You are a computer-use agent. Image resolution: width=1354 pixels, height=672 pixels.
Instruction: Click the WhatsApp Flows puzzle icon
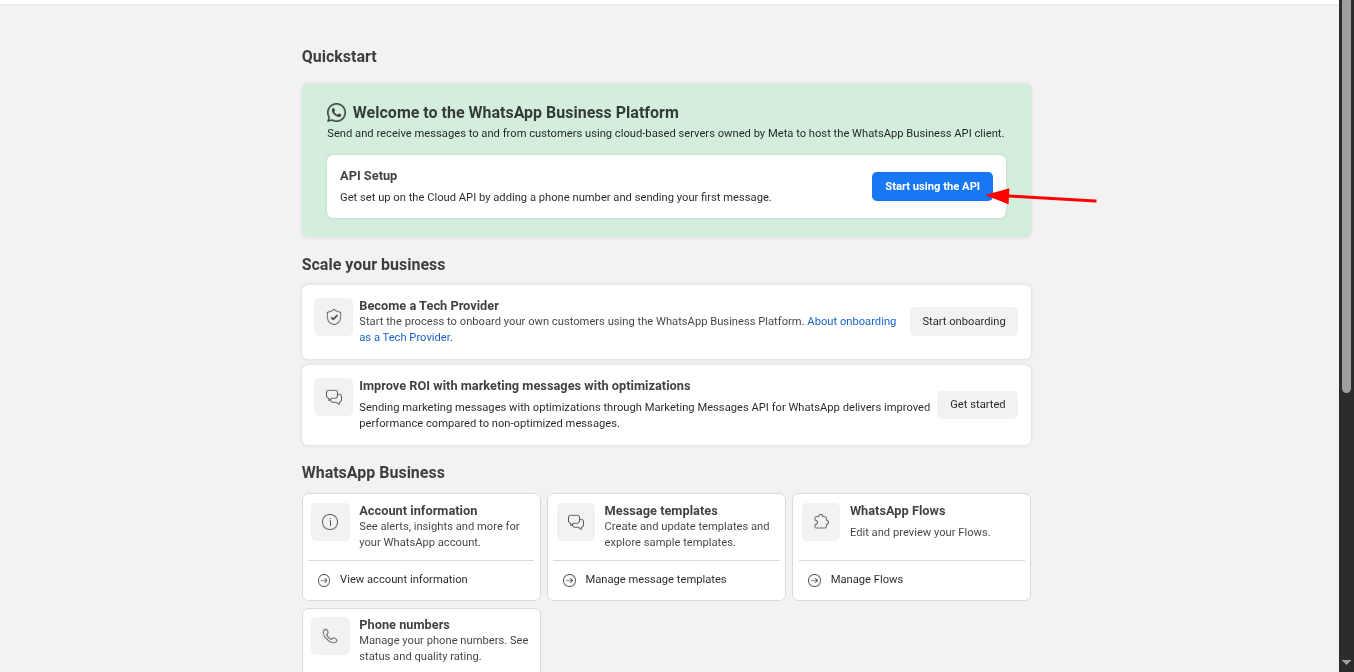tap(821, 522)
